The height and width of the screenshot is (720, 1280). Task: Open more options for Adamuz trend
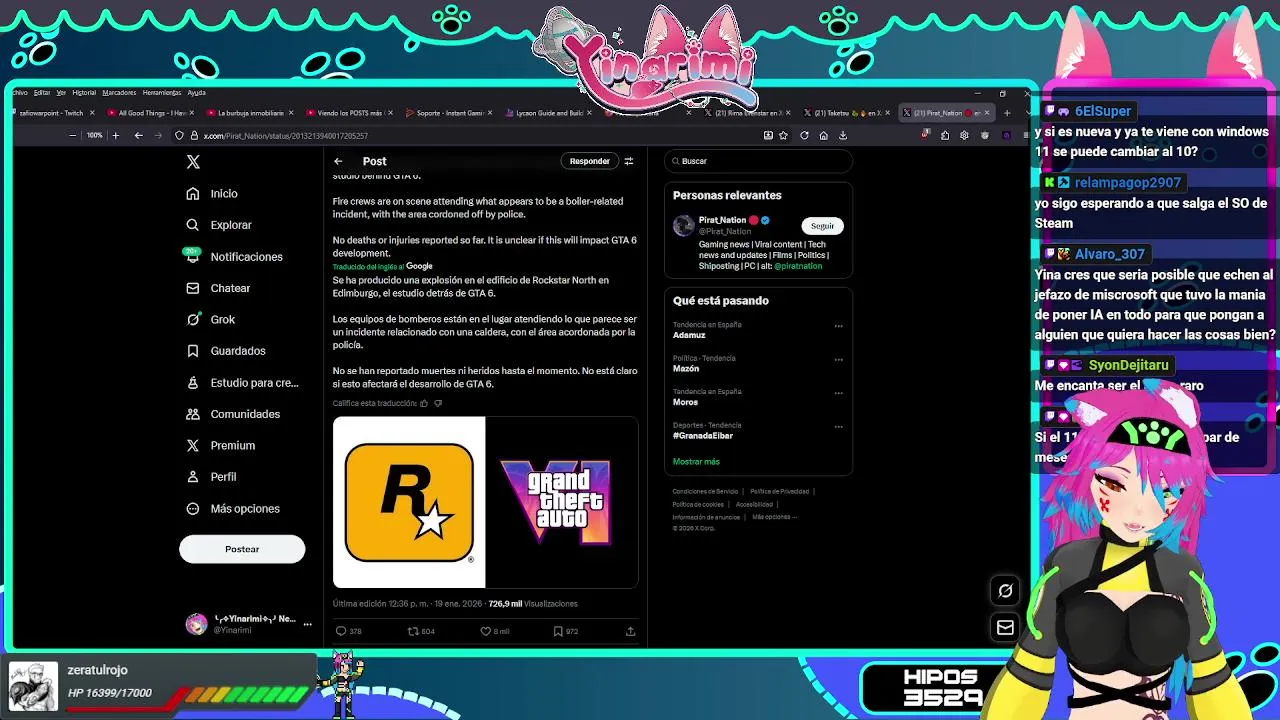coord(838,326)
